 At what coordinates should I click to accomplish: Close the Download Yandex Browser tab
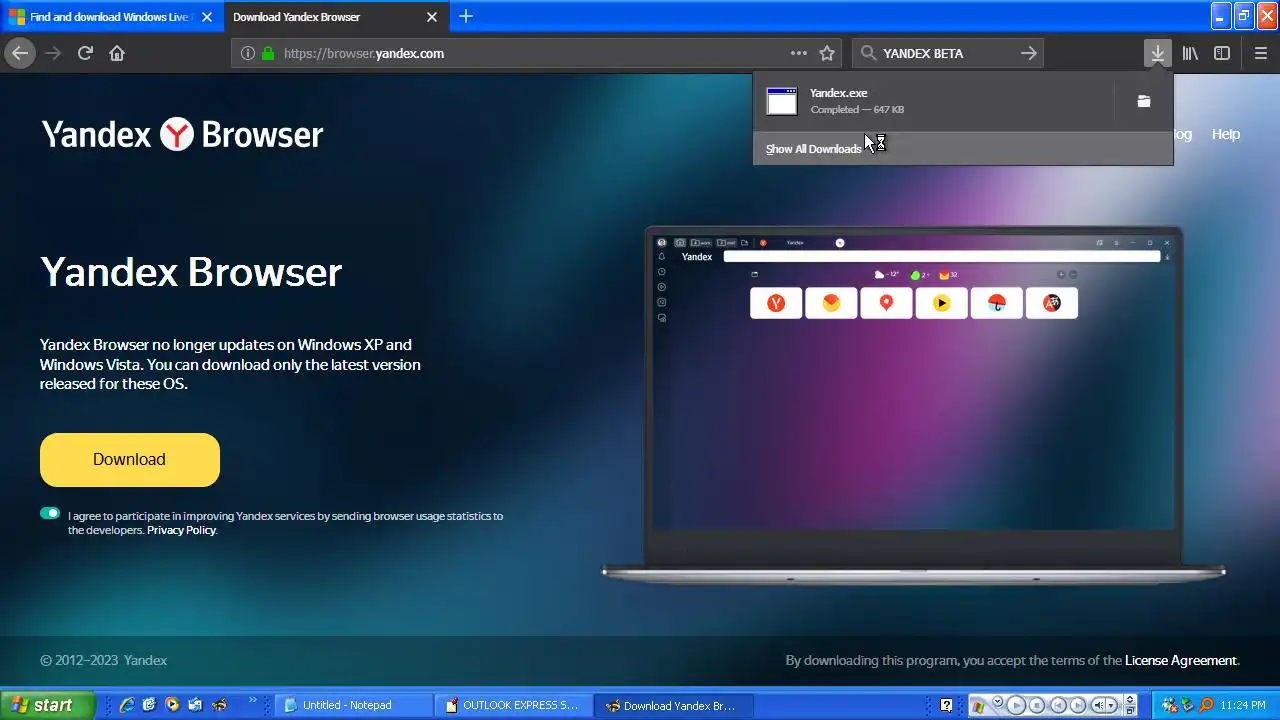pos(432,17)
